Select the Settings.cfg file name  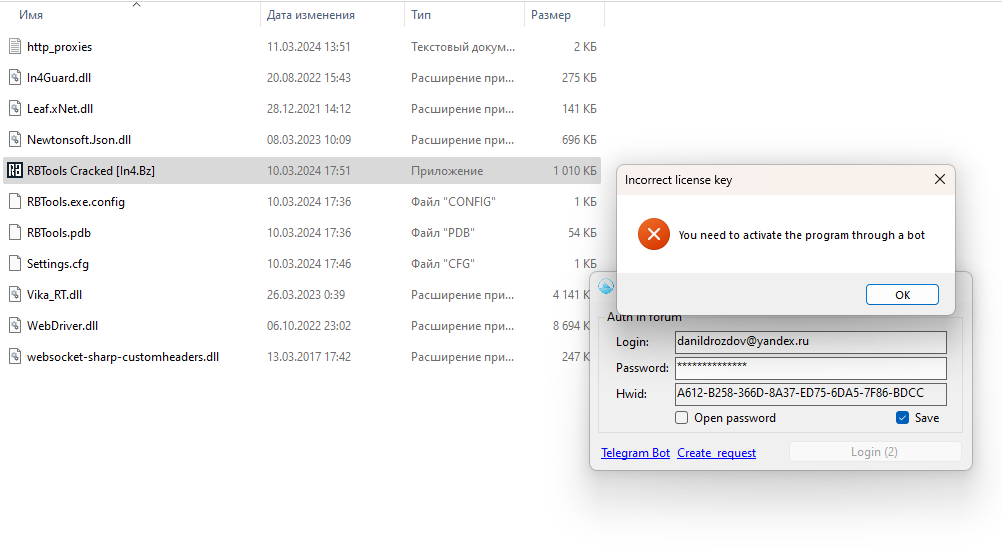(58, 263)
